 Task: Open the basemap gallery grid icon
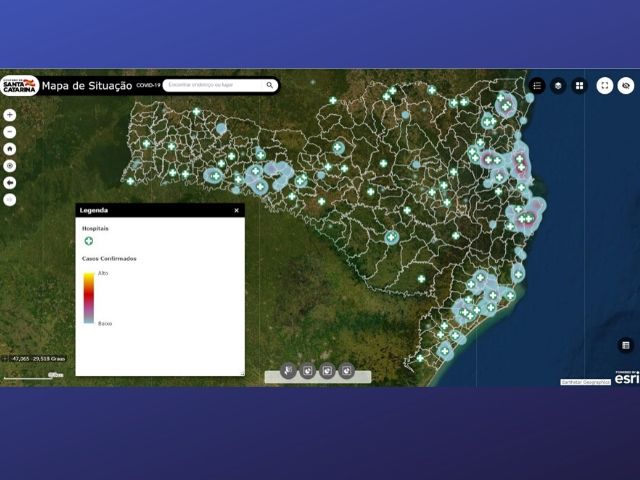coord(579,86)
